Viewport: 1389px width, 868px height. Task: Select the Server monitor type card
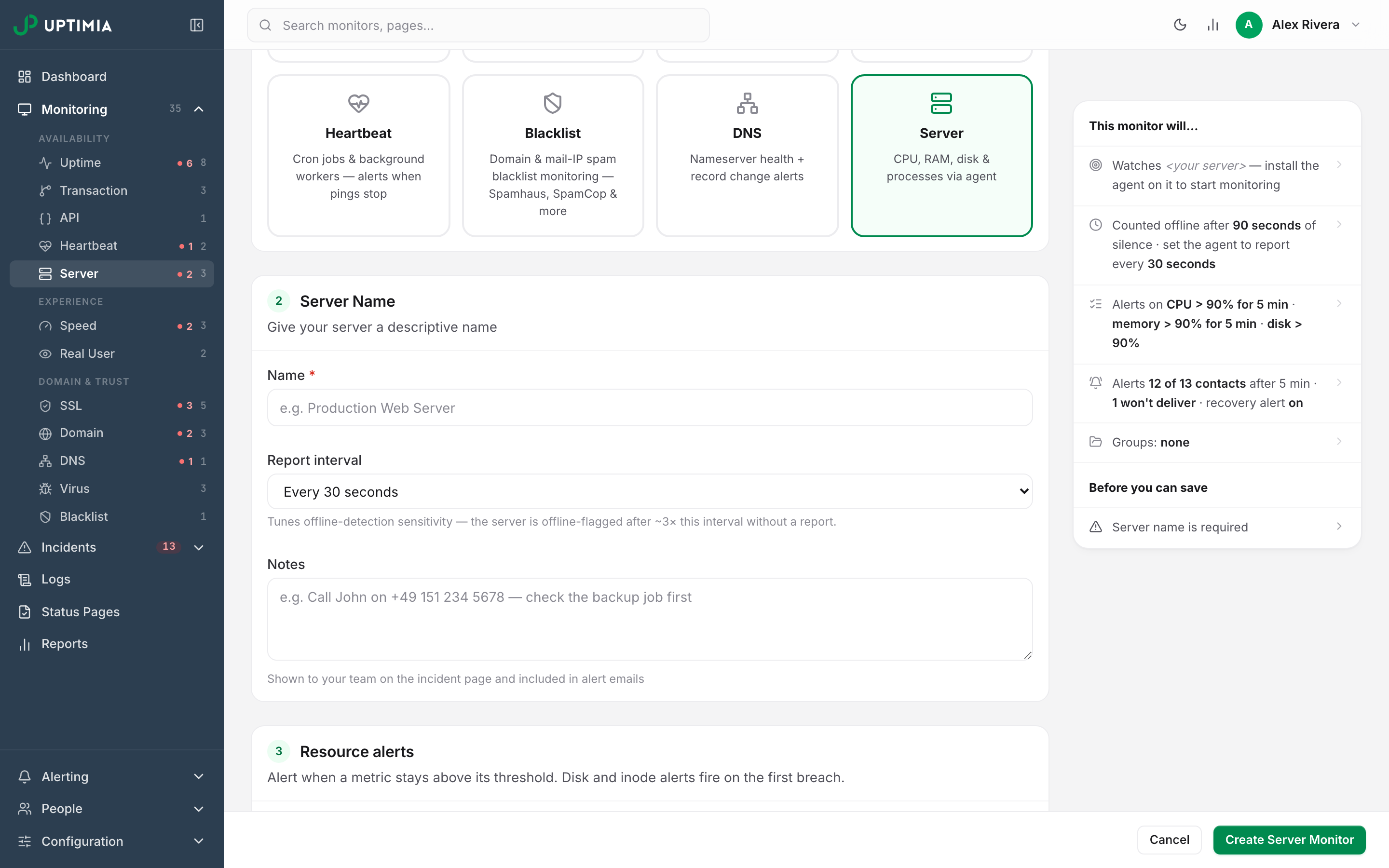coord(941,156)
